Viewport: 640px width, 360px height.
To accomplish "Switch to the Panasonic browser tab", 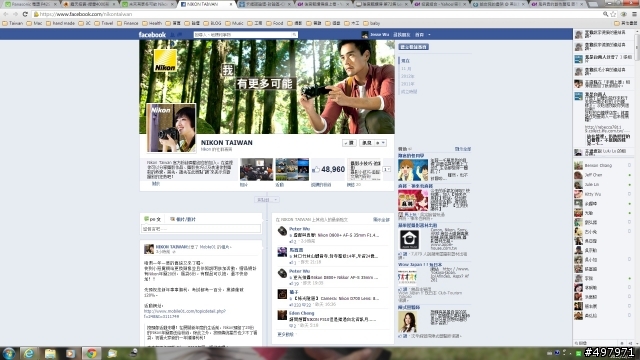I will coord(31,4).
